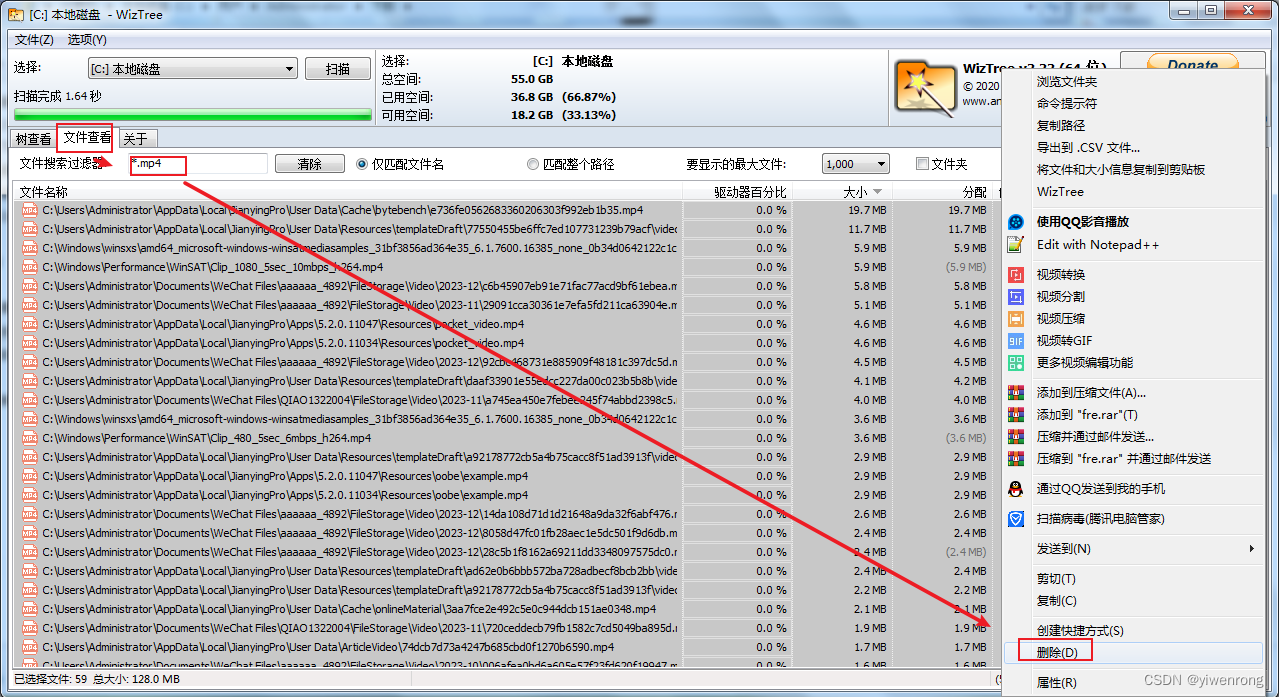This screenshot has height=697, width=1279.
Task: Click MP4 icon of e736fe0562683360206303f992eb1b35.mp4 row
Action: [30, 210]
